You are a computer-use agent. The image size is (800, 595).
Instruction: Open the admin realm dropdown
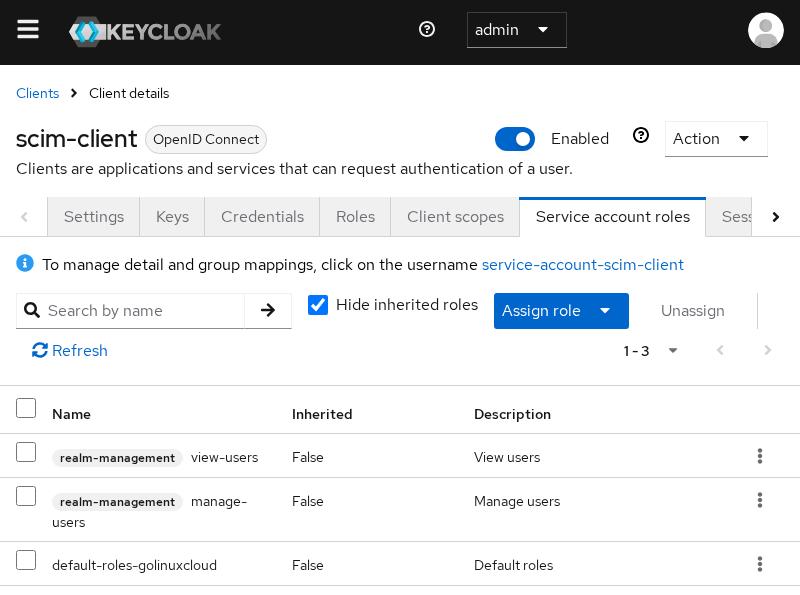click(x=516, y=30)
